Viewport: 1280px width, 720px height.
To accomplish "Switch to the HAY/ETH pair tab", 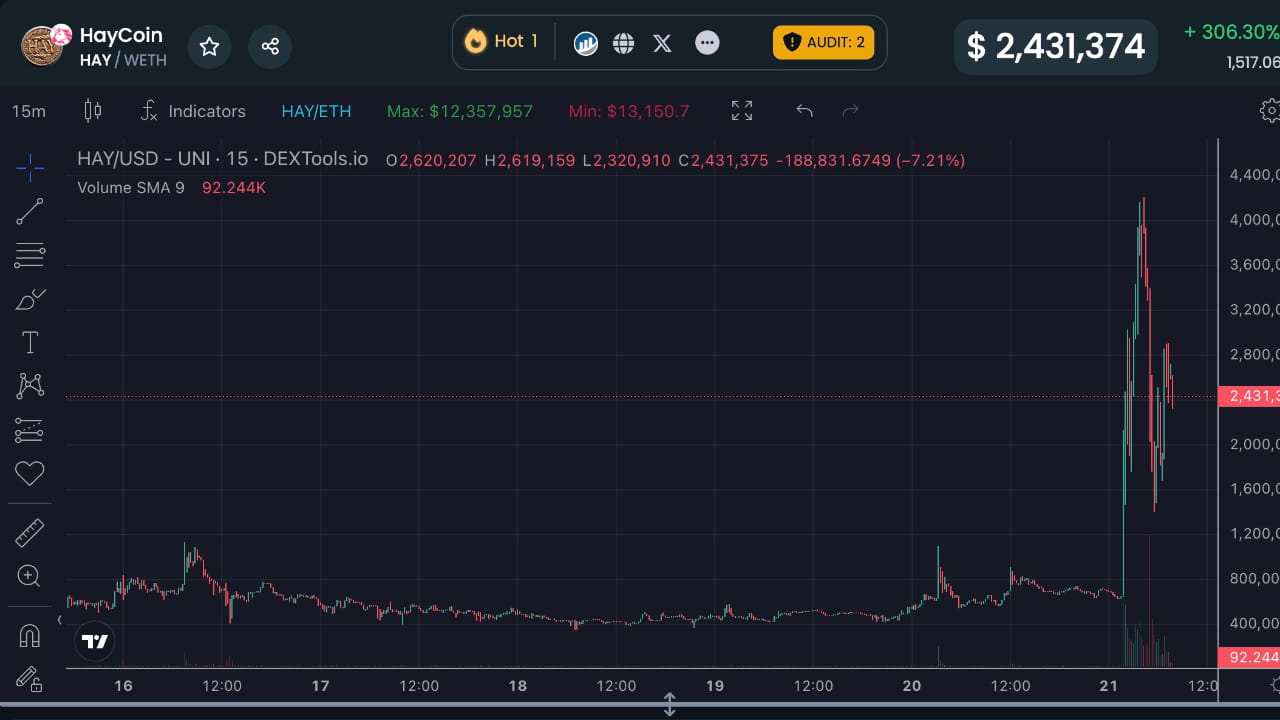I will click(316, 111).
